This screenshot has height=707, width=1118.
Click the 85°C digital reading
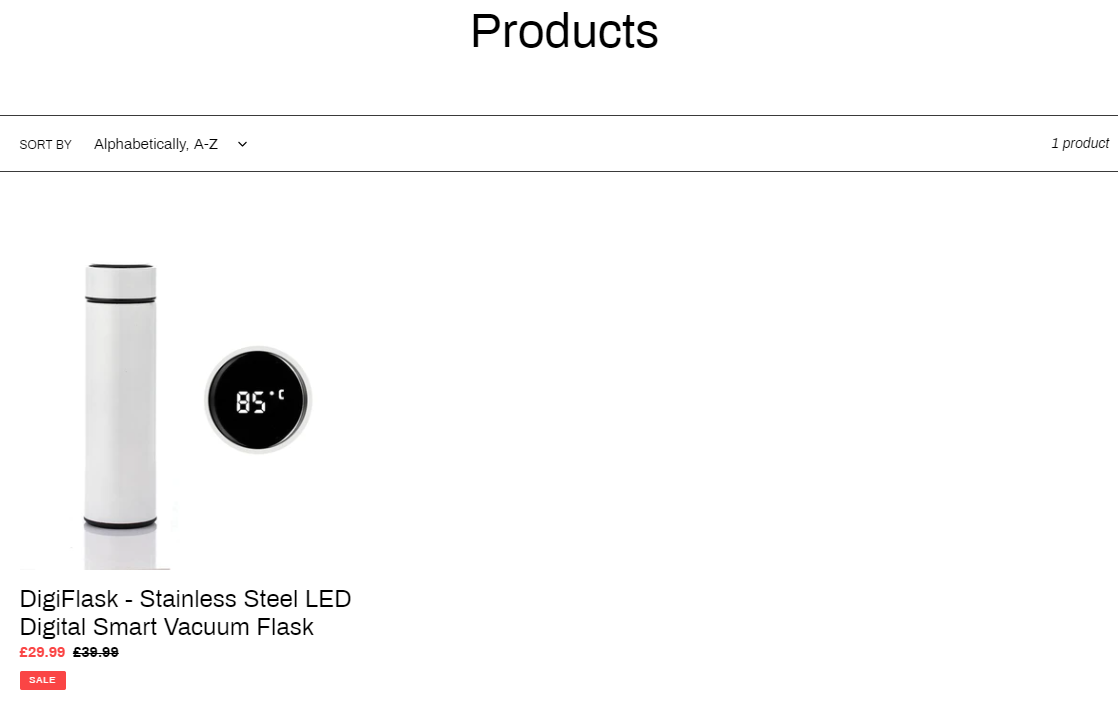[260, 401]
